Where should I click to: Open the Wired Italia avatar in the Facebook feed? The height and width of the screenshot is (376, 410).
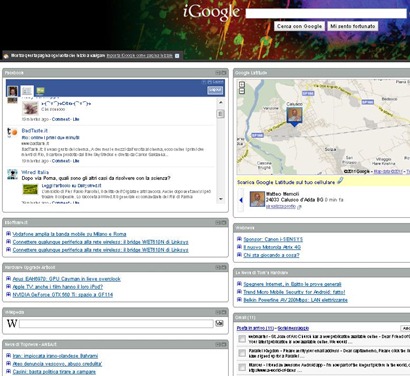point(12,174)
